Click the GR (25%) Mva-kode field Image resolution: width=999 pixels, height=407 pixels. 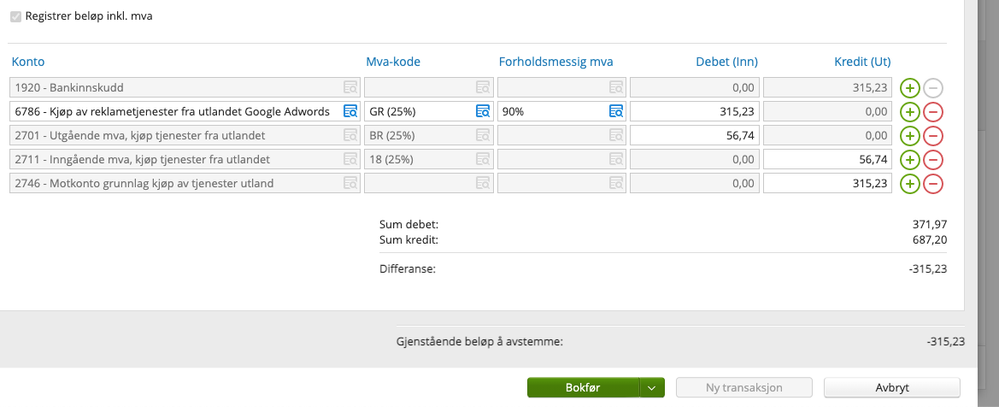pos(428,111)
